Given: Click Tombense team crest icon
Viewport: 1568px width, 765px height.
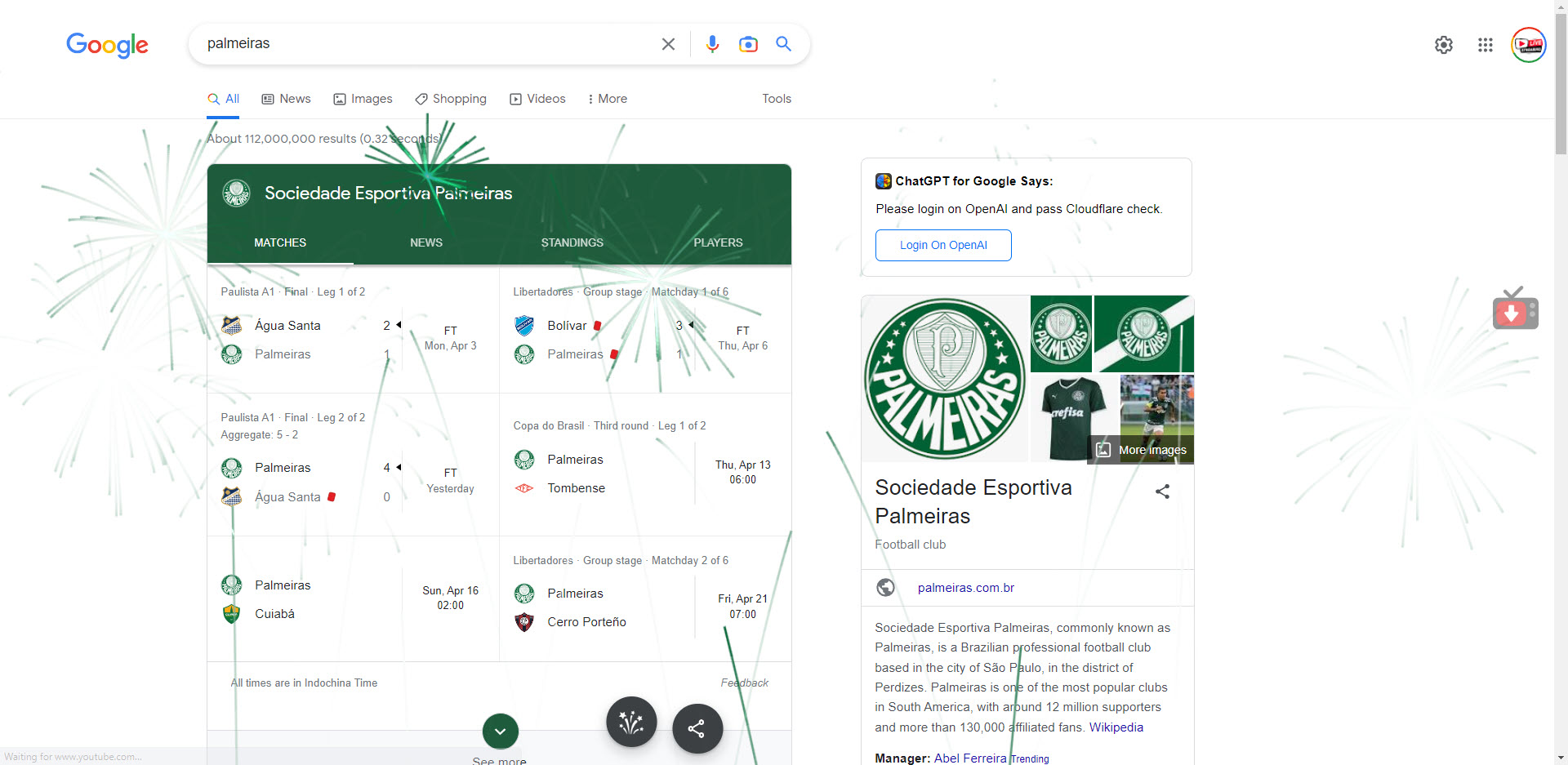Looking at the screenshot, I should point(524,488).
